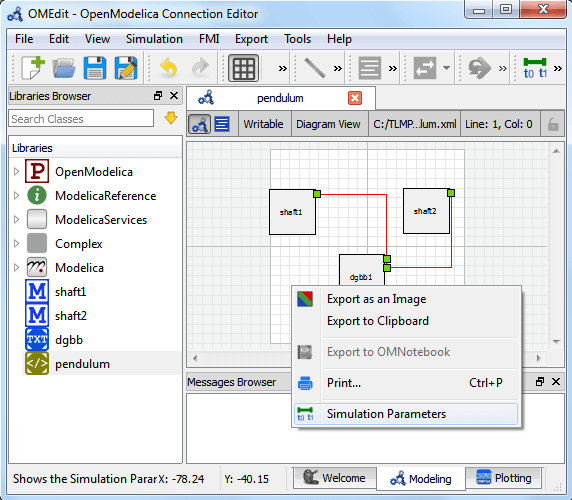
Task: Close the Messages Browser panel
Action: (x=556, y=382)
